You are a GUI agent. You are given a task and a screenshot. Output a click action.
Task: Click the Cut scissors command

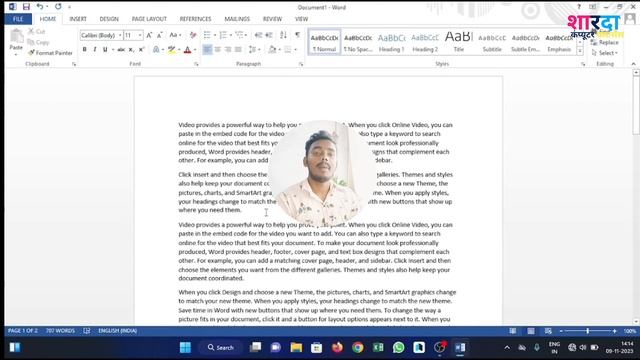coord(37,31)
